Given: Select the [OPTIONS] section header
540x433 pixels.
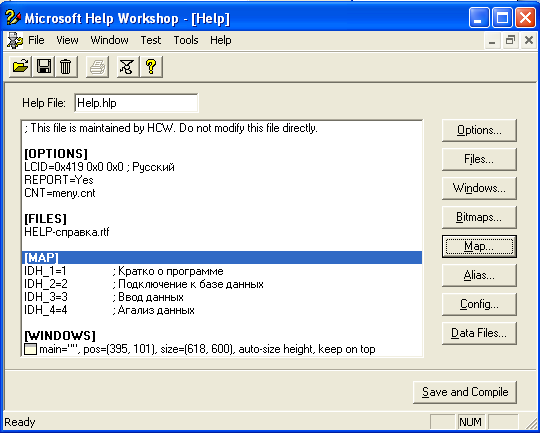Looking at the screenshot, I should coord(56,153).
